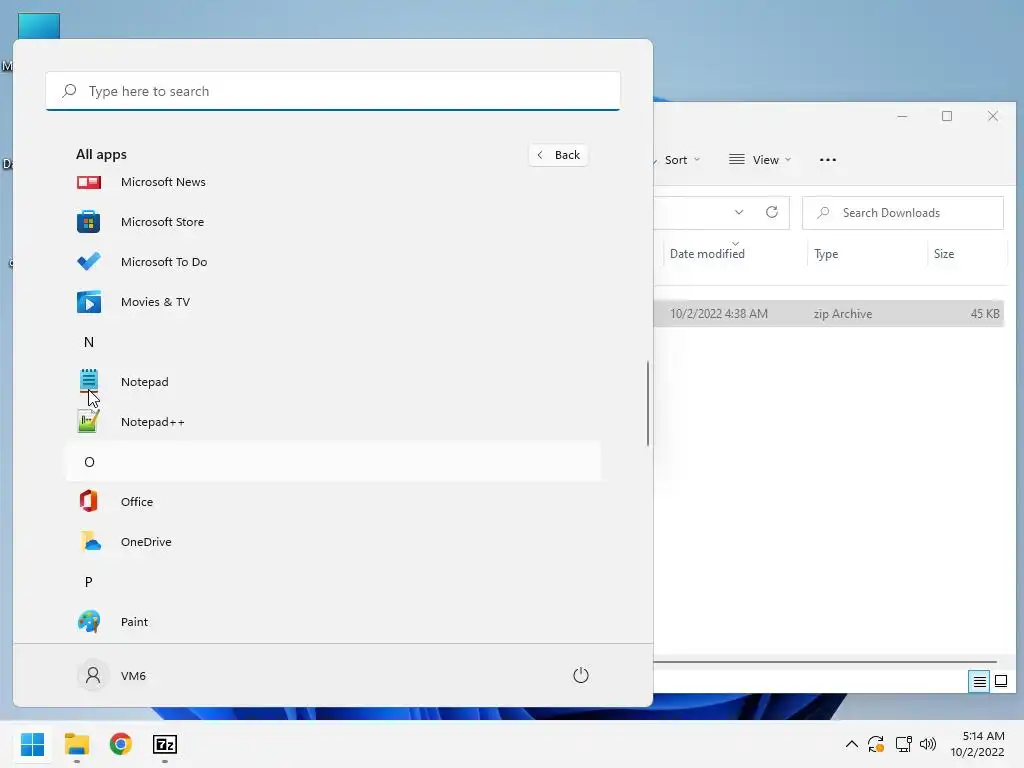Open OneDrive cloud icon

pos(90,541)
